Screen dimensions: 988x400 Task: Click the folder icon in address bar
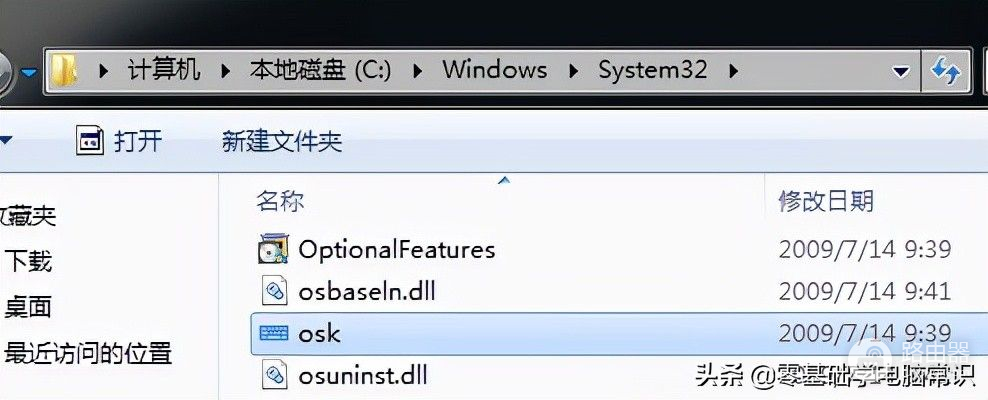click(65, 70)
